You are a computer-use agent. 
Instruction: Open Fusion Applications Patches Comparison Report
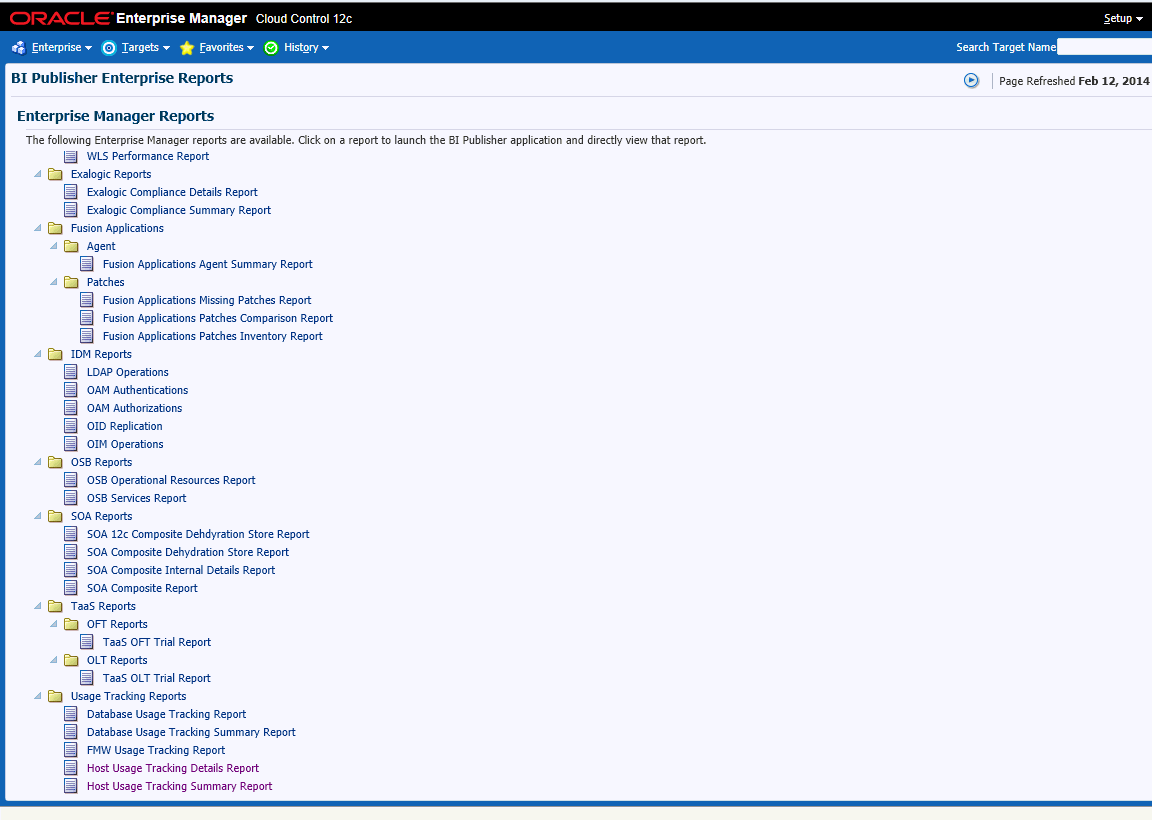point(217,318)
